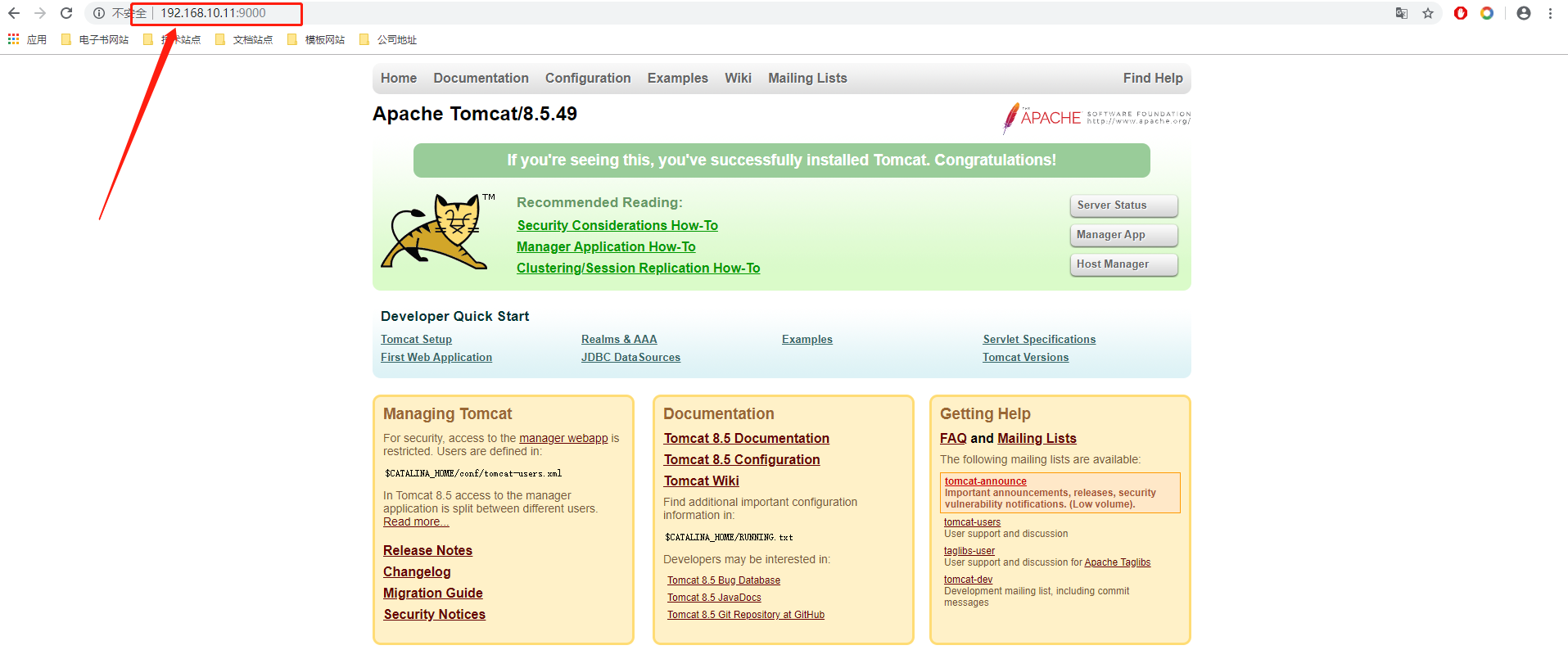Screen dimensions: 1568x650
Task: Click the Host Manager button
Action: [x=1123, y=264]
